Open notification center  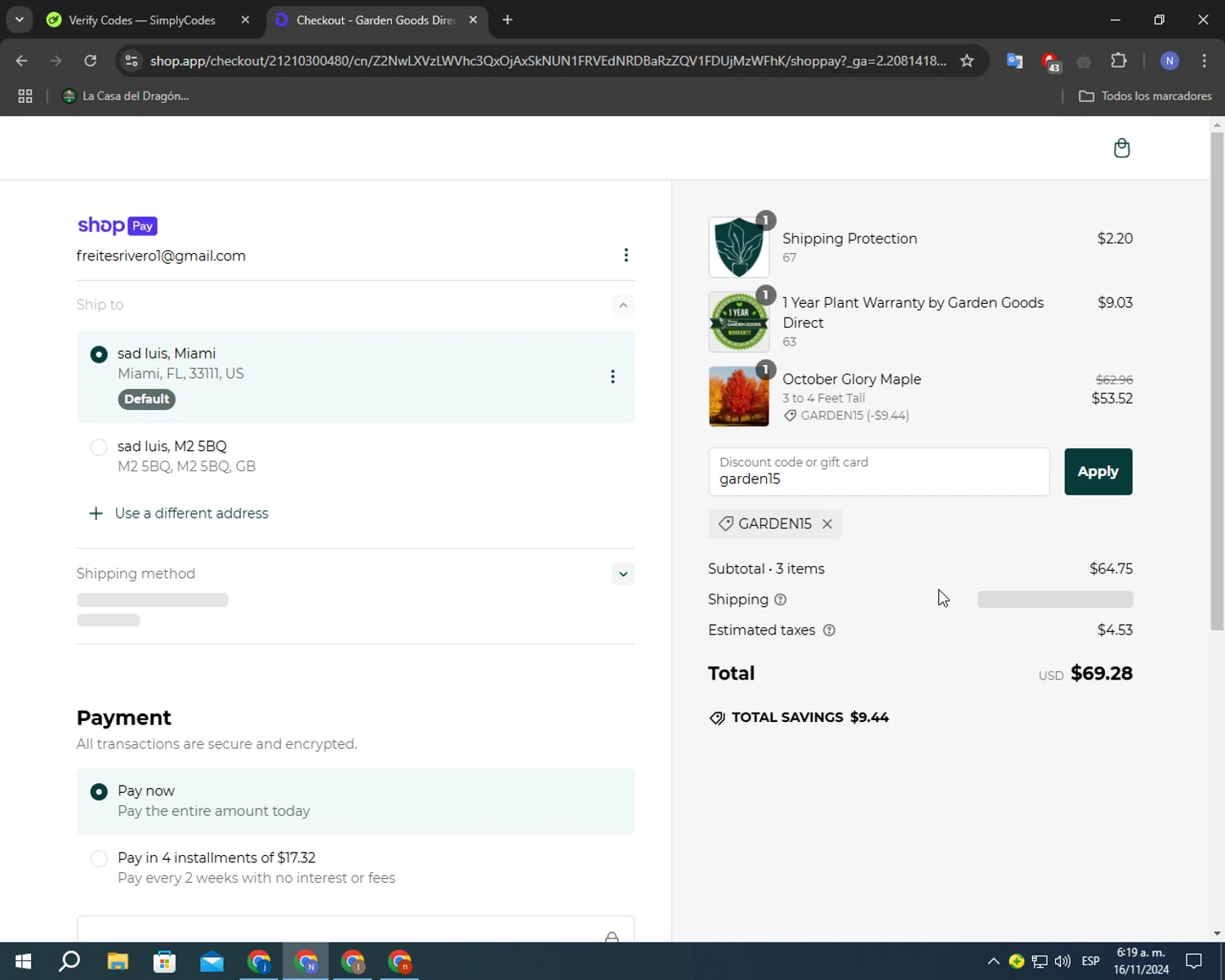(x=1194, y=961)
